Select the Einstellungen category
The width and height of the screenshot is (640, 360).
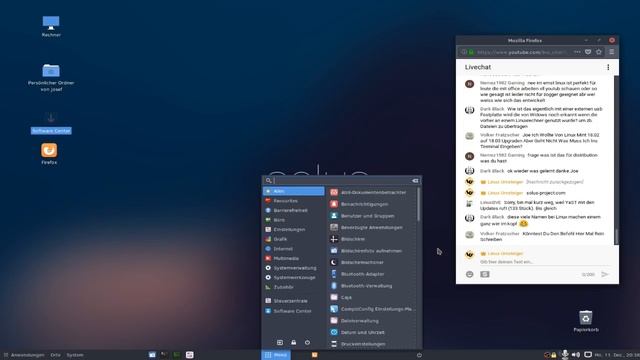293,229
